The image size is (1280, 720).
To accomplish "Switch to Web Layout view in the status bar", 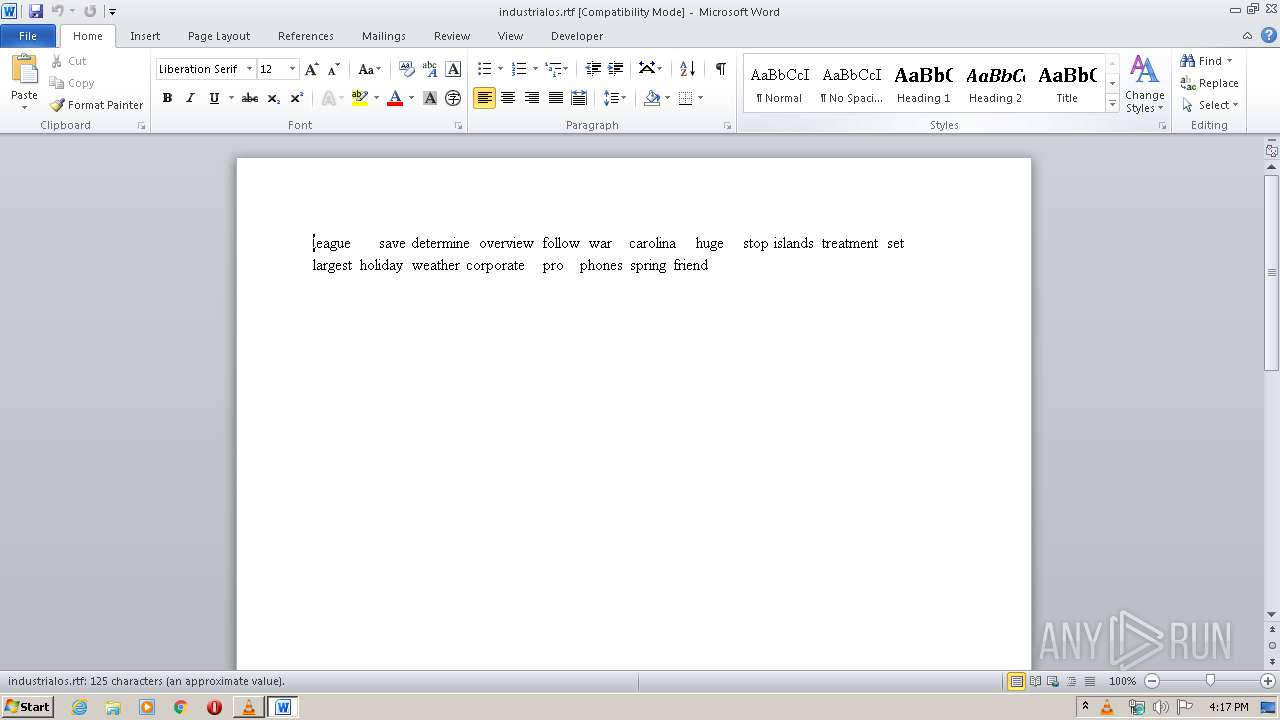I will [x=1053, y=681].
